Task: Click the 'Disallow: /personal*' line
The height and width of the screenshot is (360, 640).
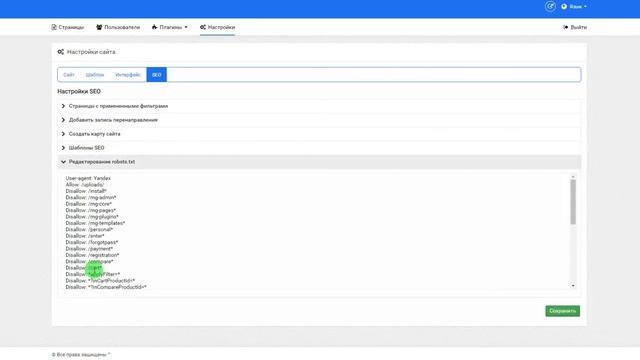Action: pyautogui.click(x=89, y=230)
